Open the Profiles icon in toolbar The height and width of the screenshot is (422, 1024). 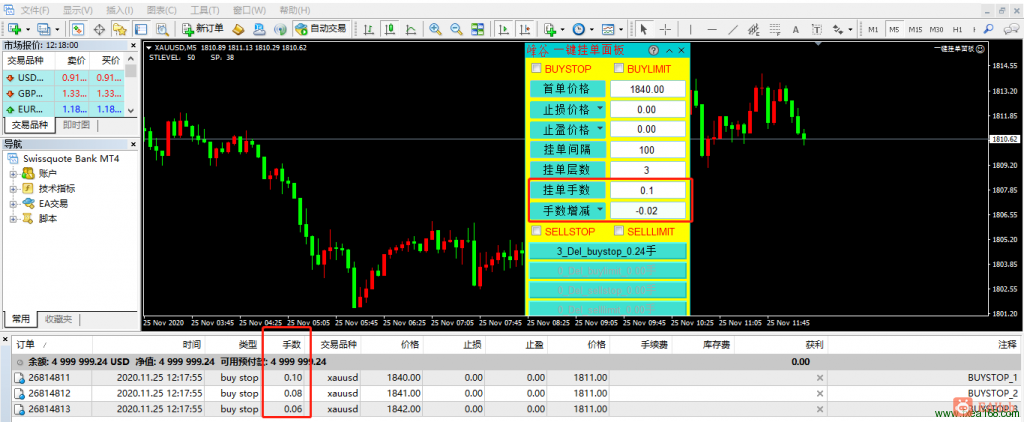(44, 29)
